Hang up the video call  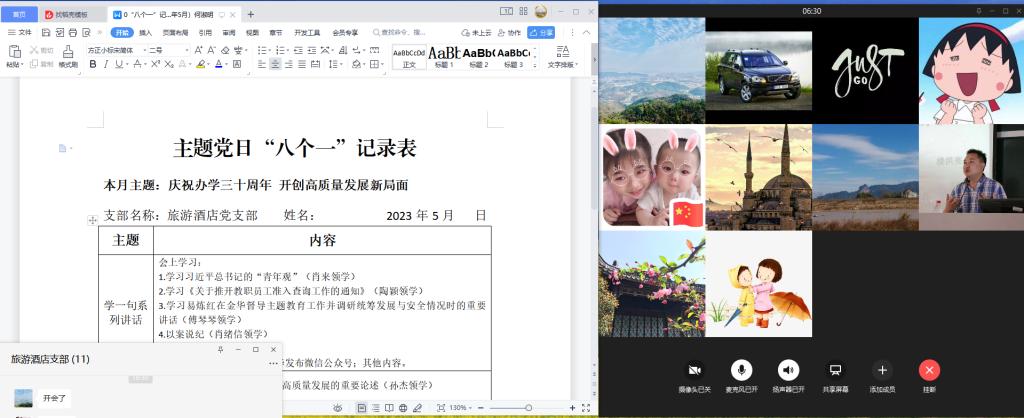[929, 371]
